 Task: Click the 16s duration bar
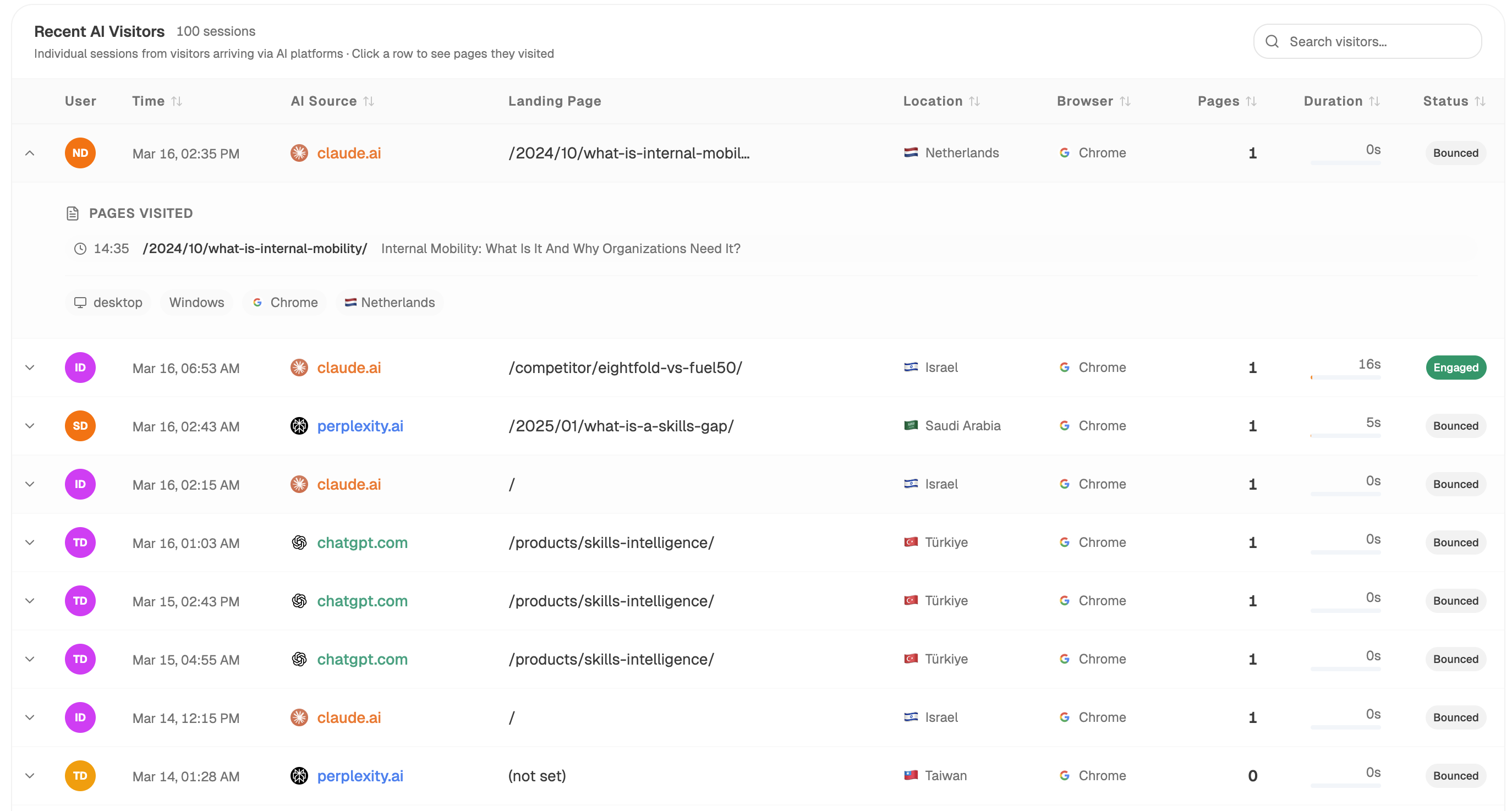click(x=1346, y=378)
